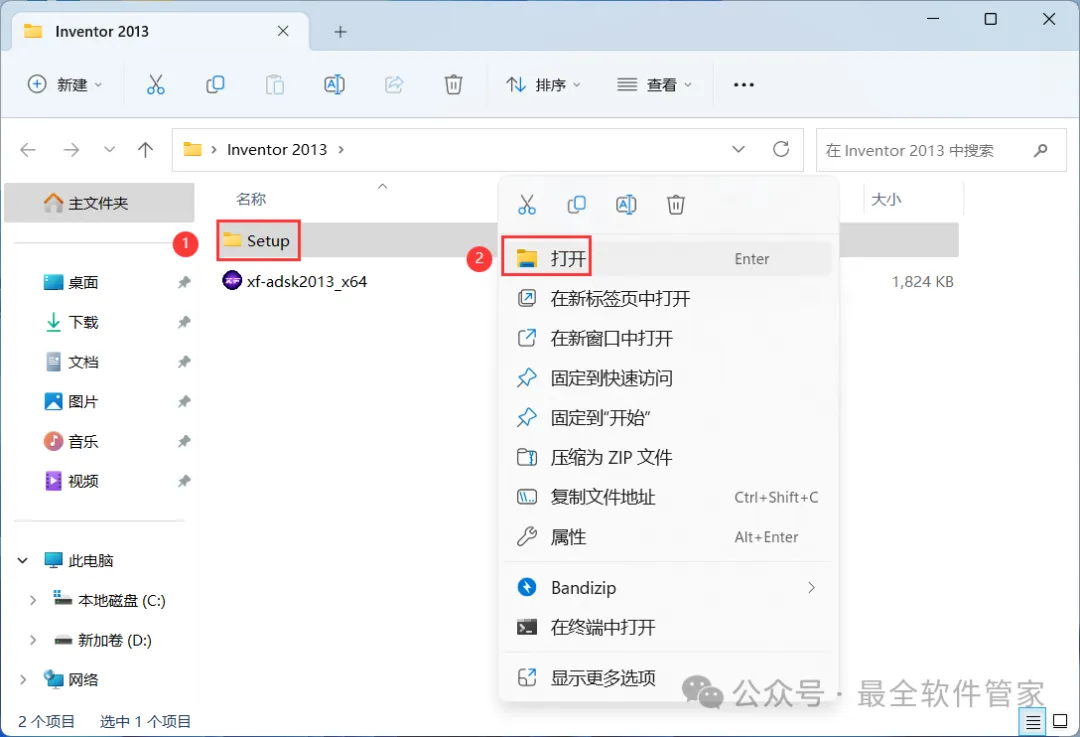Expand 本地磁盘 (C:) node
The height and width of the screenshot is (737, 1080).
pos(32,601)
